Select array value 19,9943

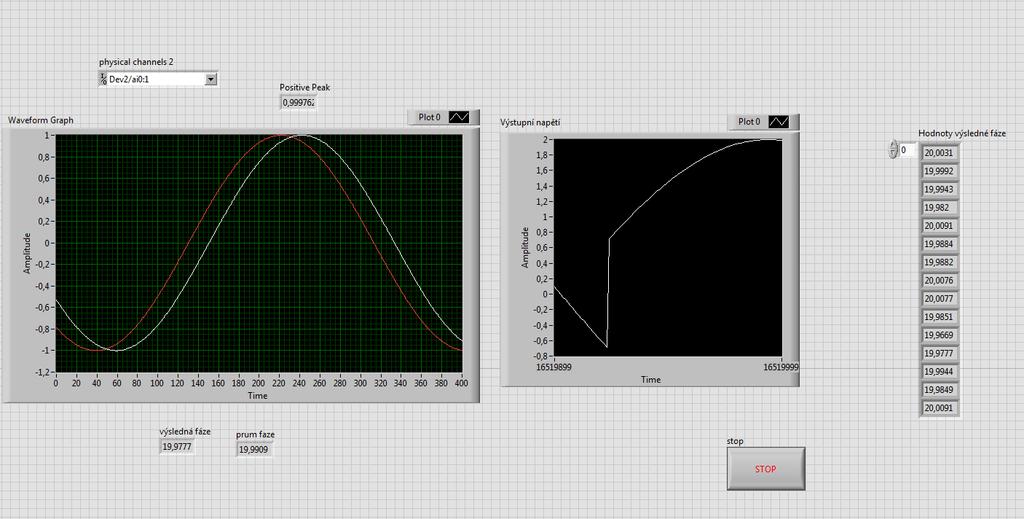coord(939,189)
